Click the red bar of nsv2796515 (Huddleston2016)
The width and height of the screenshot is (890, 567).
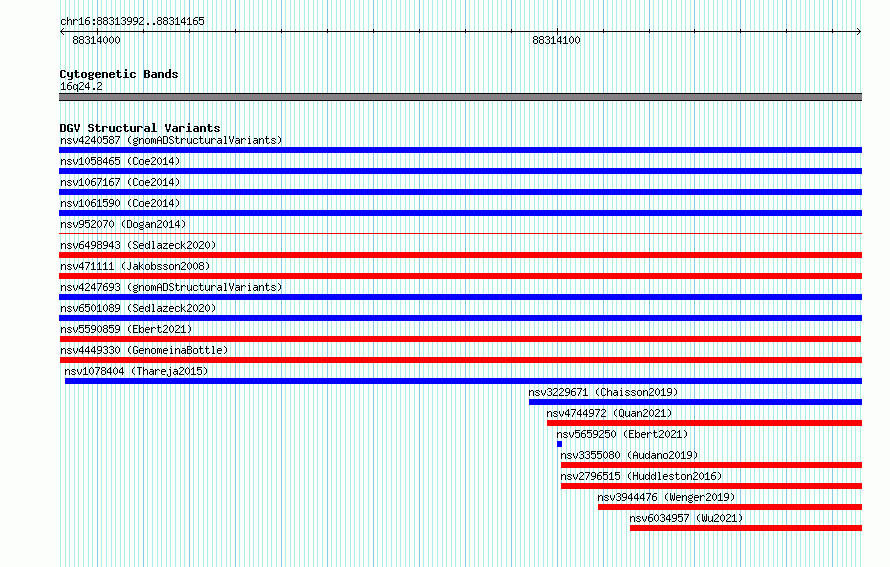(x=711, y=486)
